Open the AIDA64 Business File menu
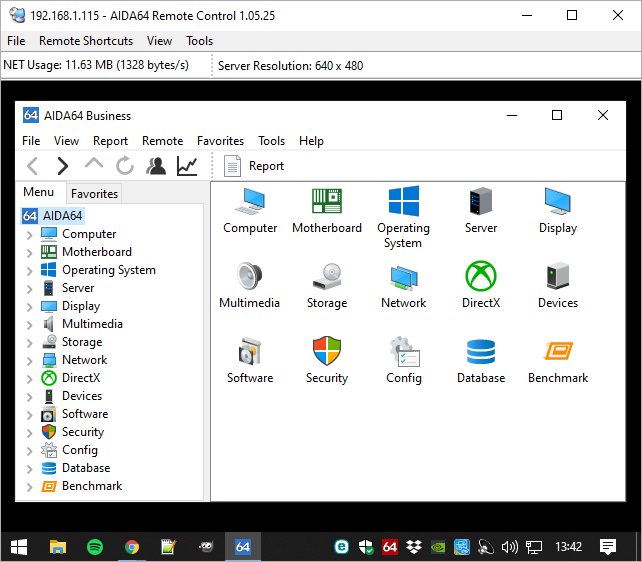 pos(31,141)
